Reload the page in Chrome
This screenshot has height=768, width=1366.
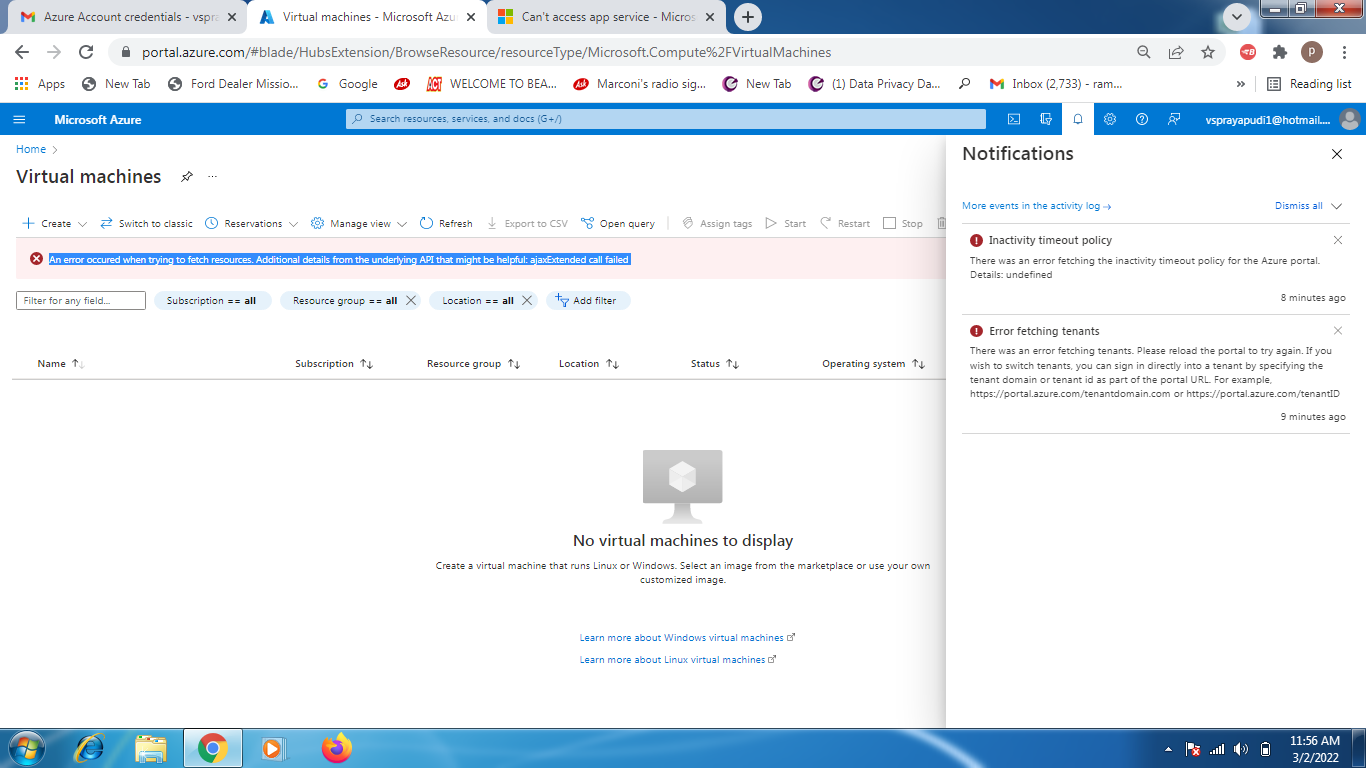tap(86, 52)
